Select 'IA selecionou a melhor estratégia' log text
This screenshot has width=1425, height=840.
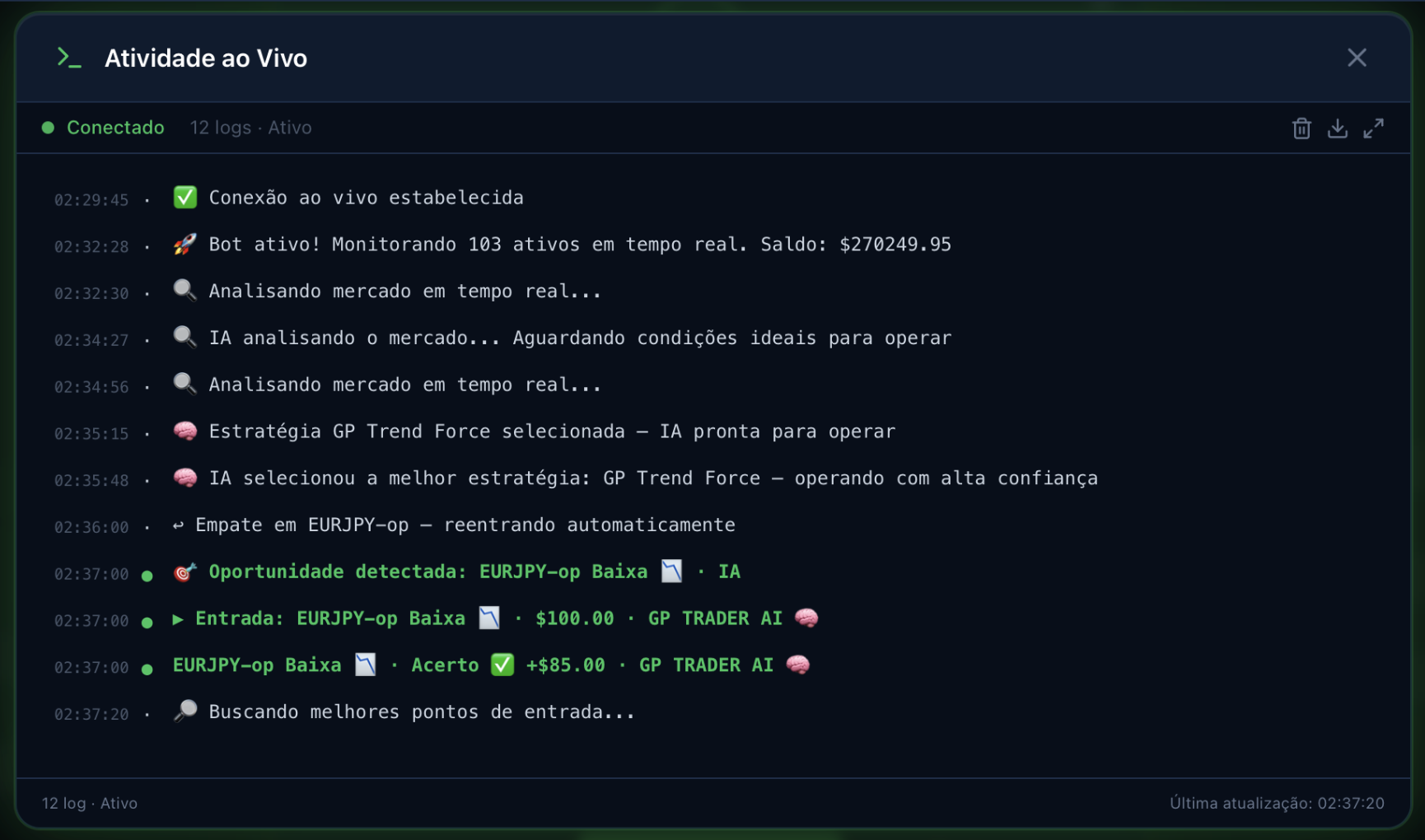(653, 478)
